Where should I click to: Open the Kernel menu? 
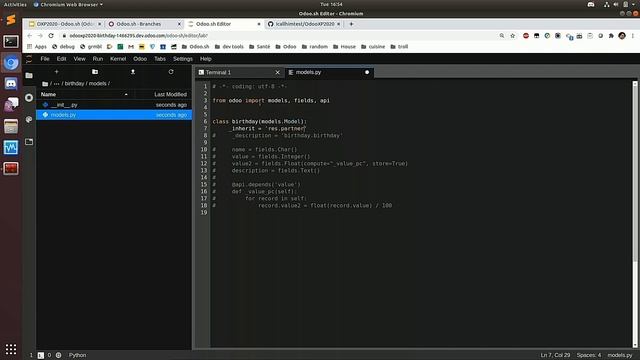click(118, 59)
